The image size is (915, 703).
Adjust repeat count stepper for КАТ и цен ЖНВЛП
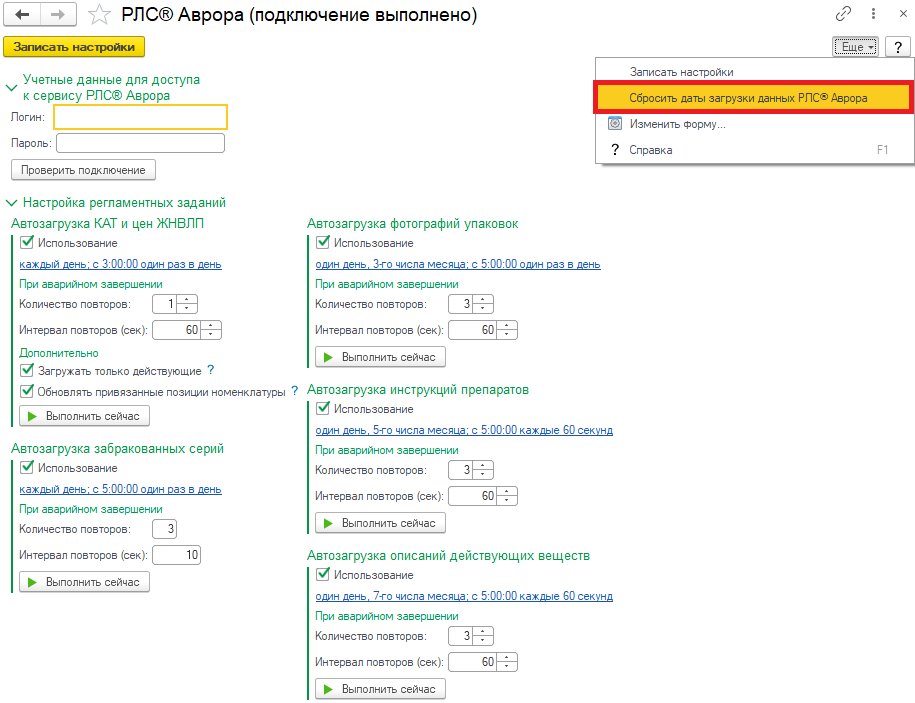[187, 304]
